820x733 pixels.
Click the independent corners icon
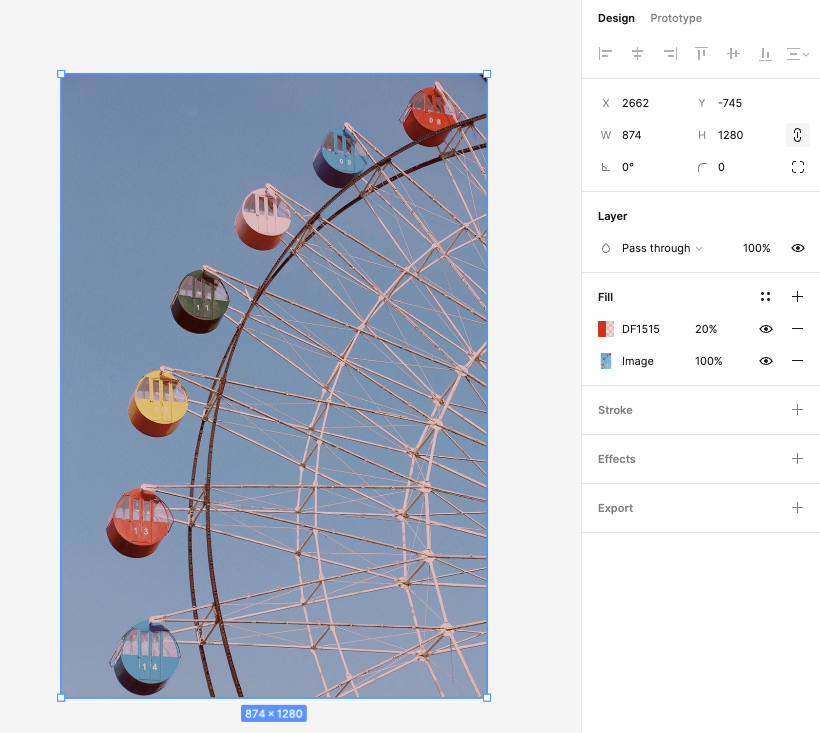click(798, 167)
